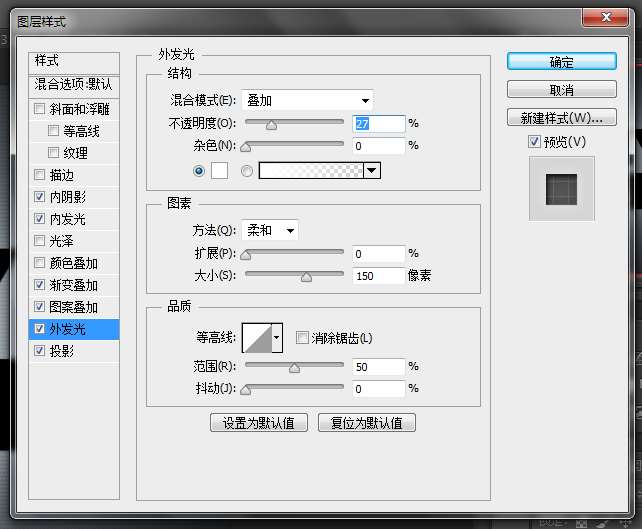Click the 不透明度 value field showing 27
642x529 pixels.
click(x=379, y=124)
